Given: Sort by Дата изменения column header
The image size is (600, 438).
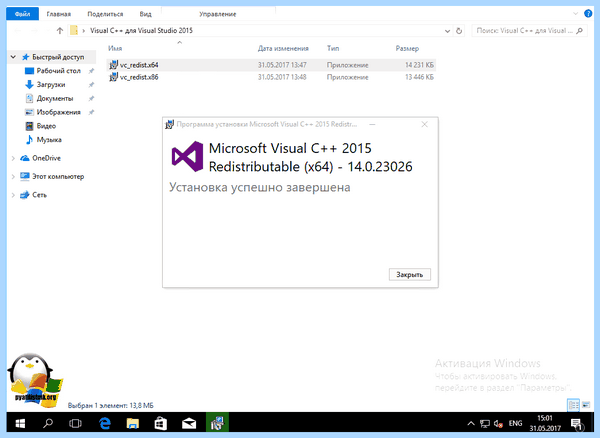Looking at the screenshot, I should tap(283, 48).
